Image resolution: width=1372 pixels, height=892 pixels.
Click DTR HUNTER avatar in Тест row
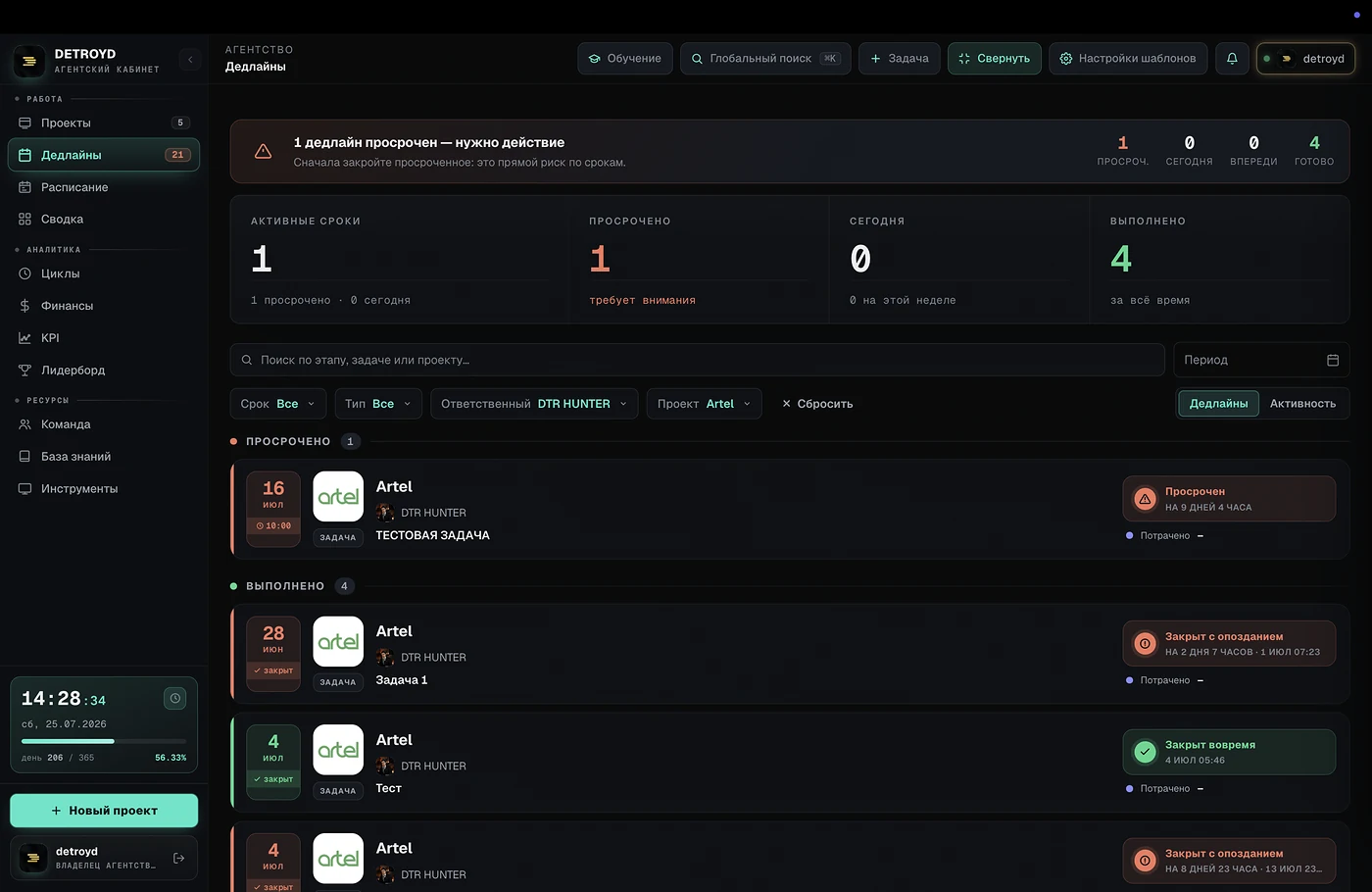[385, 766]
